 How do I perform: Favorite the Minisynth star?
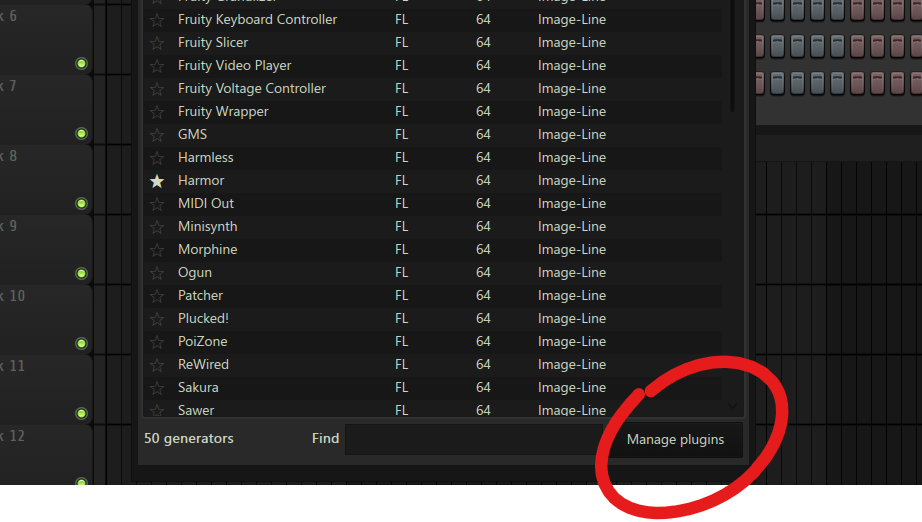(x=156, y=227)
